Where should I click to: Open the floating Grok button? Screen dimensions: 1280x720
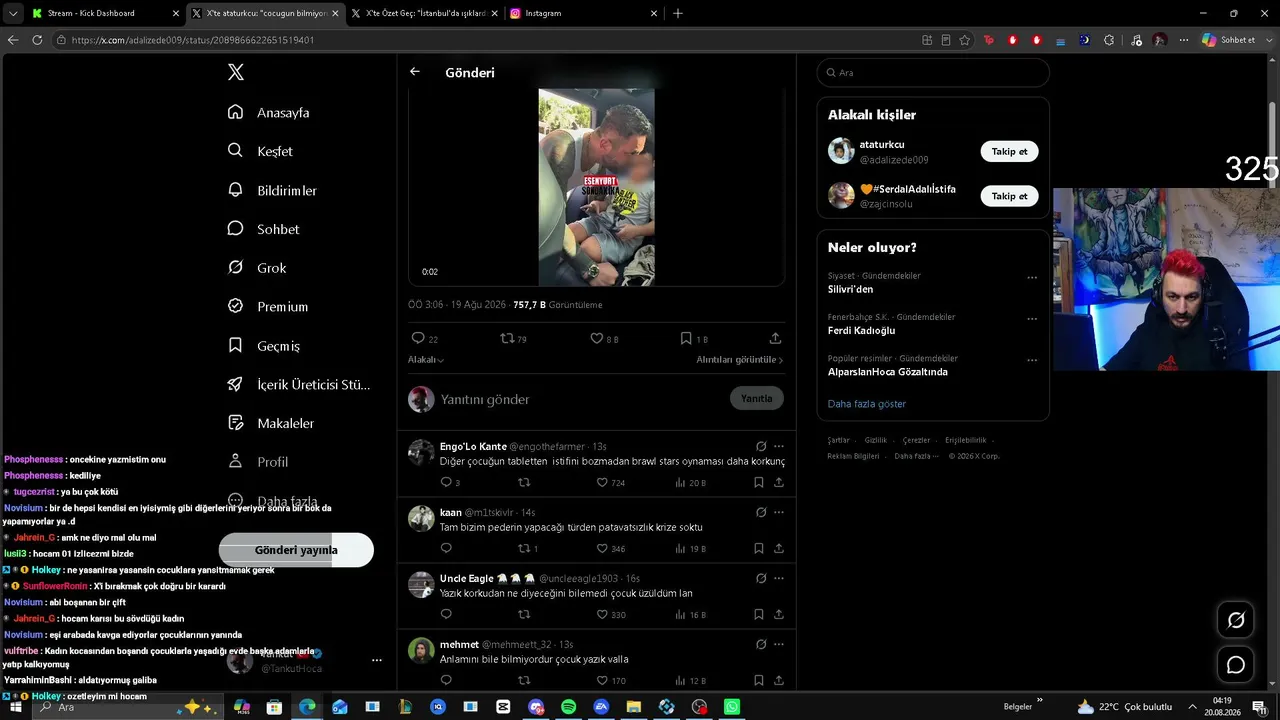coord(1236,620)
